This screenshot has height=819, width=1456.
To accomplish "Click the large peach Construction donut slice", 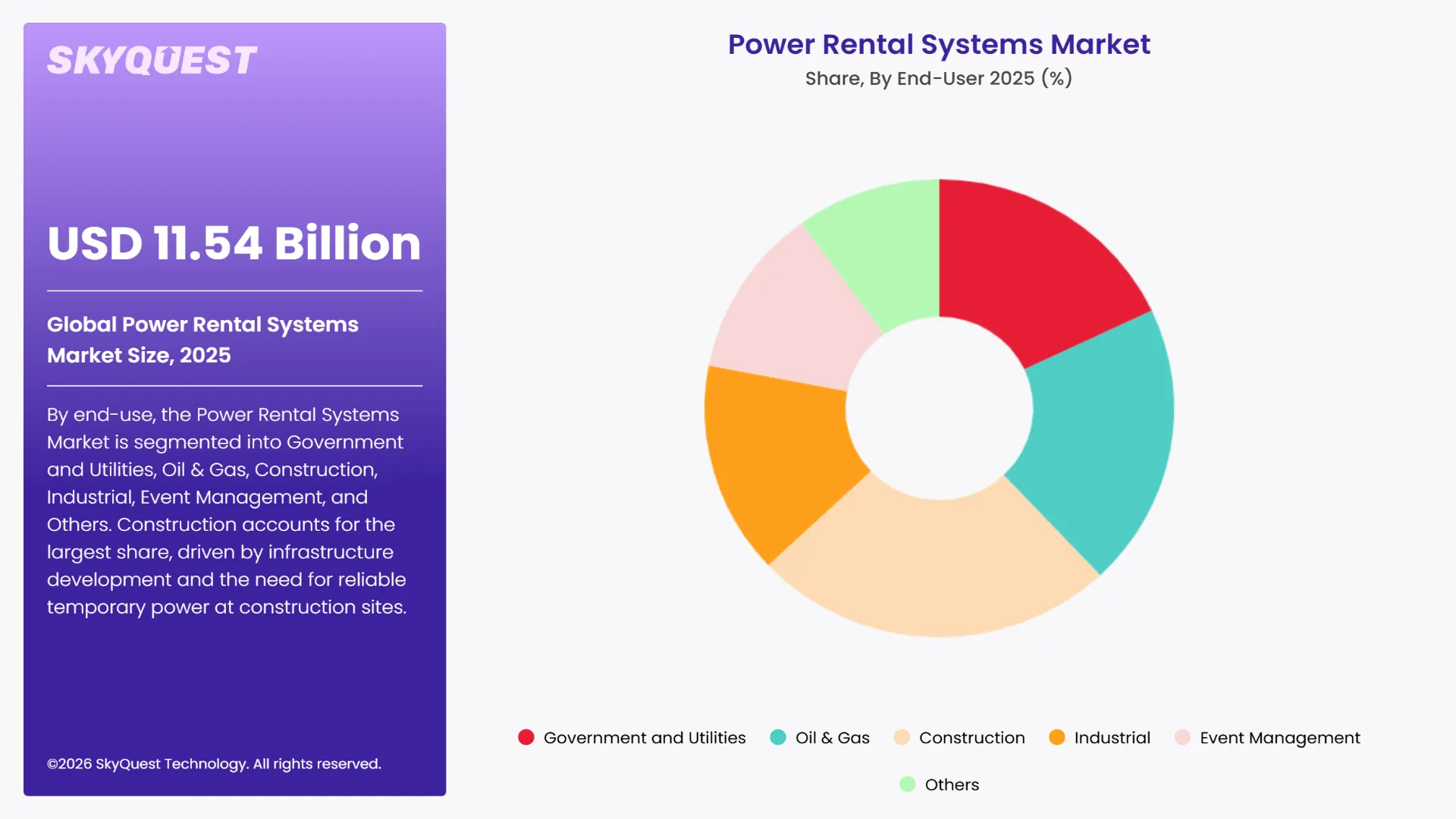I will tap(937, 569).
